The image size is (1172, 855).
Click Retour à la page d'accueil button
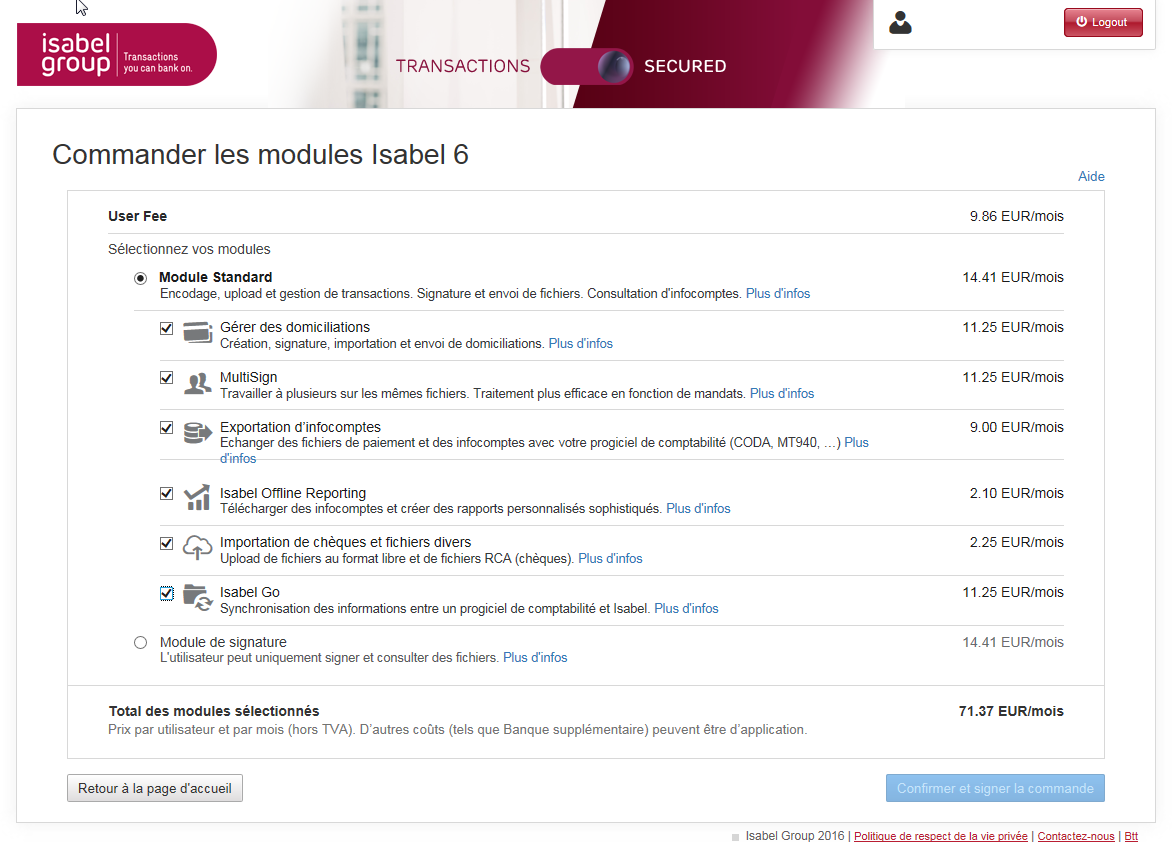pos(155,788)
